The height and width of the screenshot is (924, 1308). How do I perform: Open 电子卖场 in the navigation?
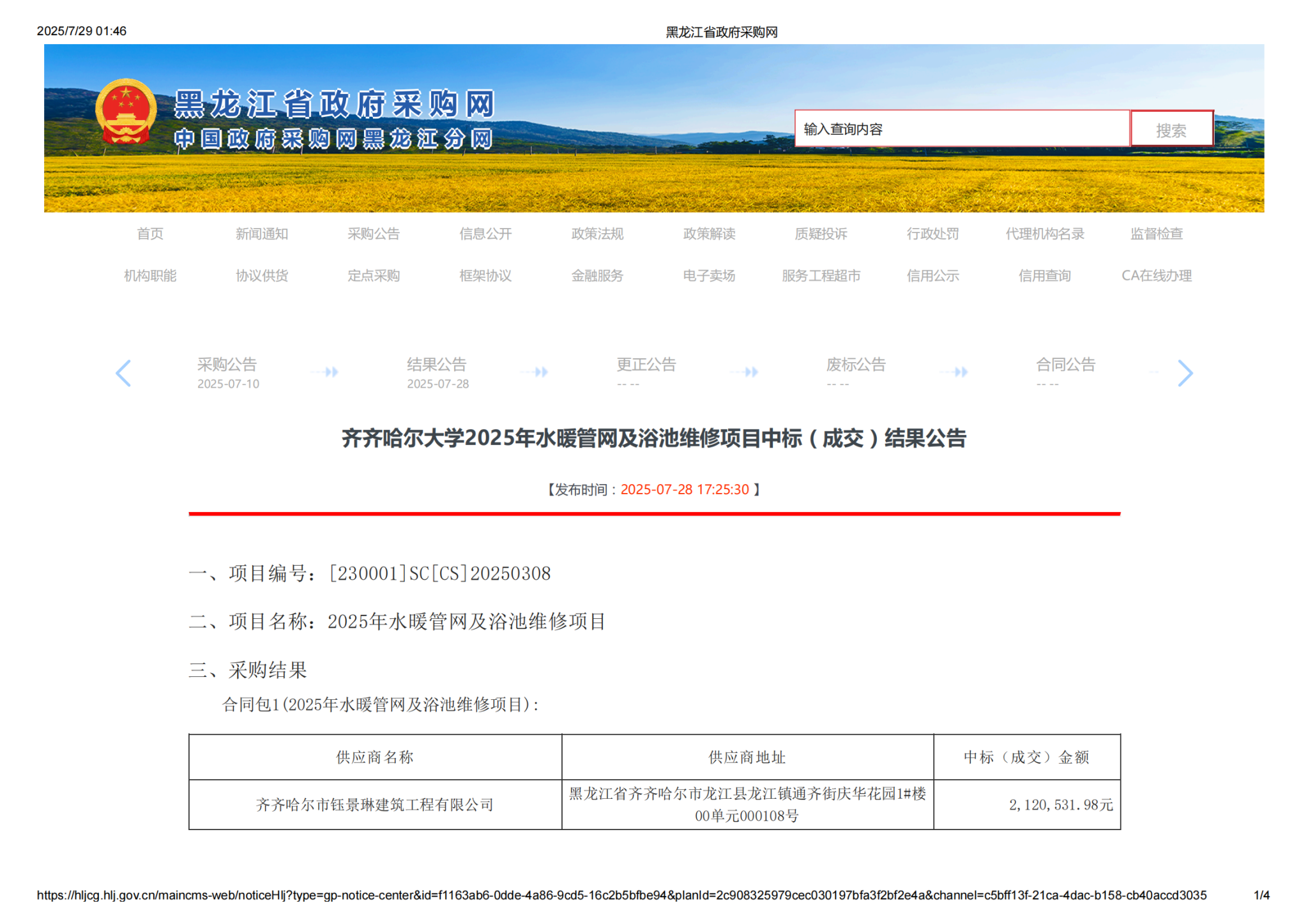click(x=709, y=276)
